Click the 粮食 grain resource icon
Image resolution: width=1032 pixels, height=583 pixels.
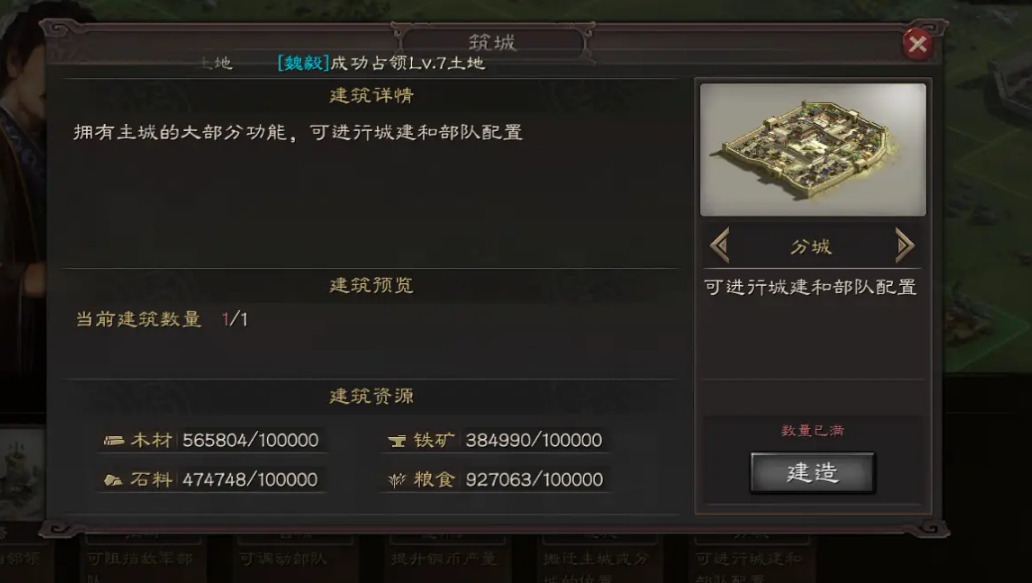point(397,480)
